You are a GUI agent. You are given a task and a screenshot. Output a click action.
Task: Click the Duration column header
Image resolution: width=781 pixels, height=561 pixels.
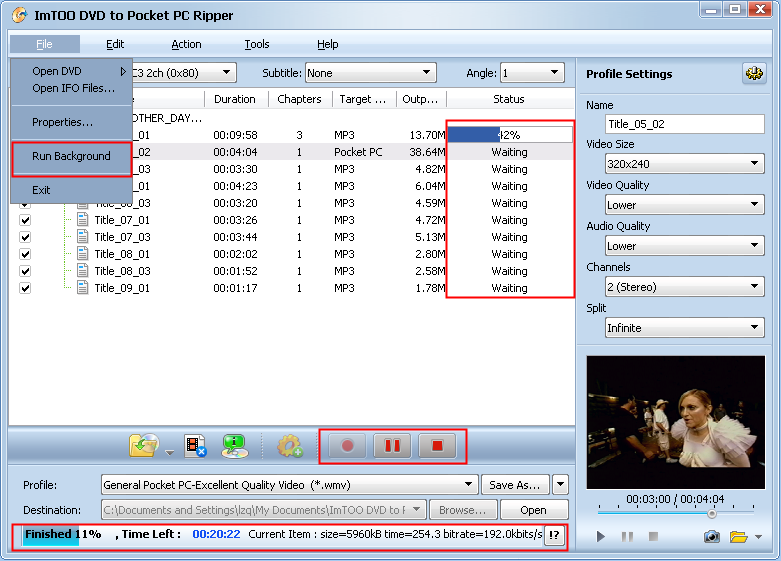[235, 99]
